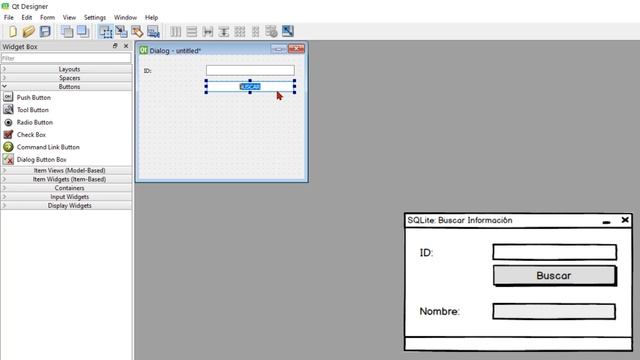
Task: Apply Lay Out in a Grid
Action: 240,31
